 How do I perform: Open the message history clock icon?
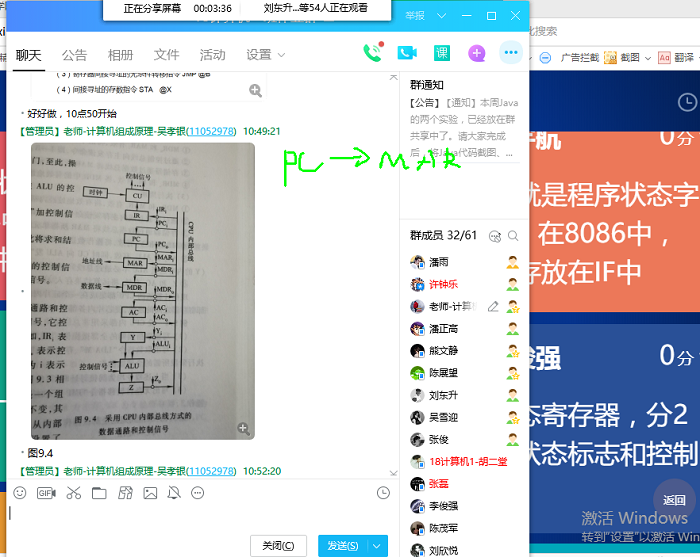(383, 493)
